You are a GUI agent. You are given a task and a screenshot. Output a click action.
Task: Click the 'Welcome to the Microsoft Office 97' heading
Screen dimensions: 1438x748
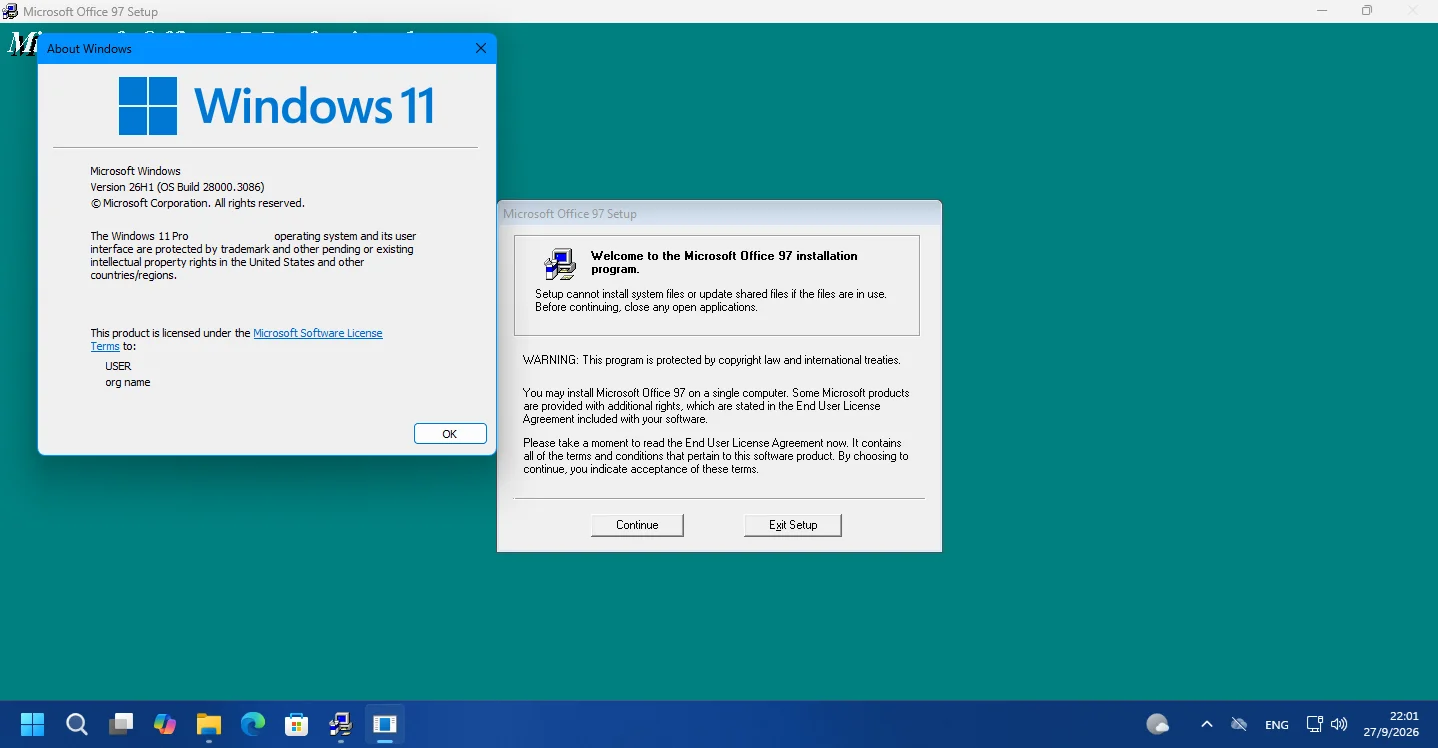724,262
